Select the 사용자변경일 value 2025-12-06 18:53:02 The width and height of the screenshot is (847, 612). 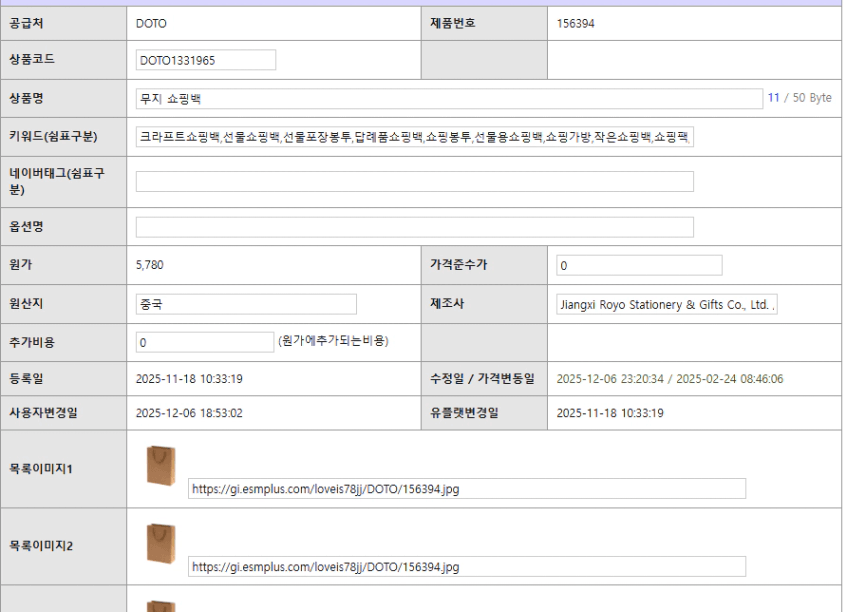(189, 413)
